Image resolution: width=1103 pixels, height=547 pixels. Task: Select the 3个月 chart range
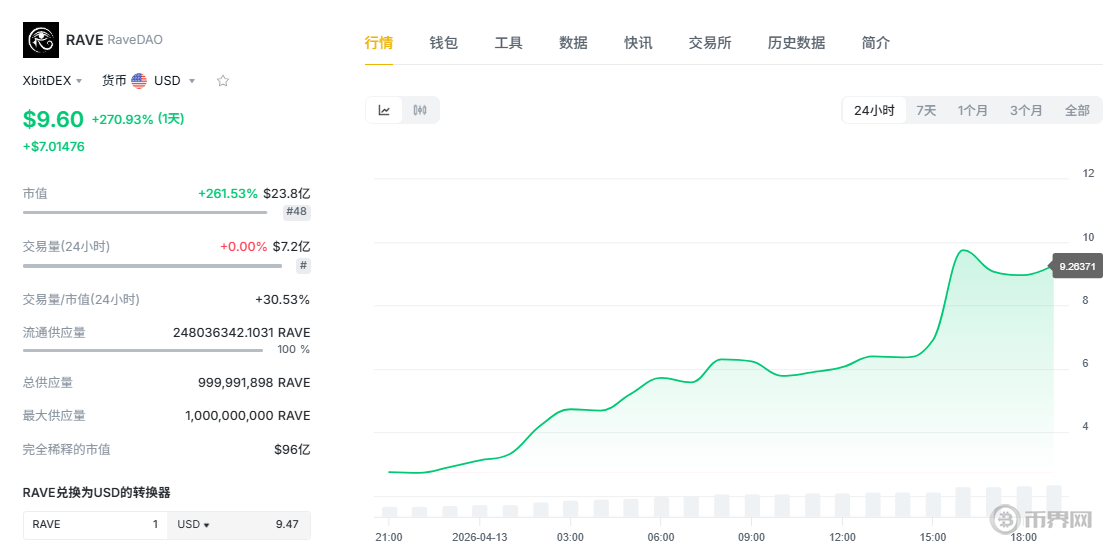tap(1026, 110)
